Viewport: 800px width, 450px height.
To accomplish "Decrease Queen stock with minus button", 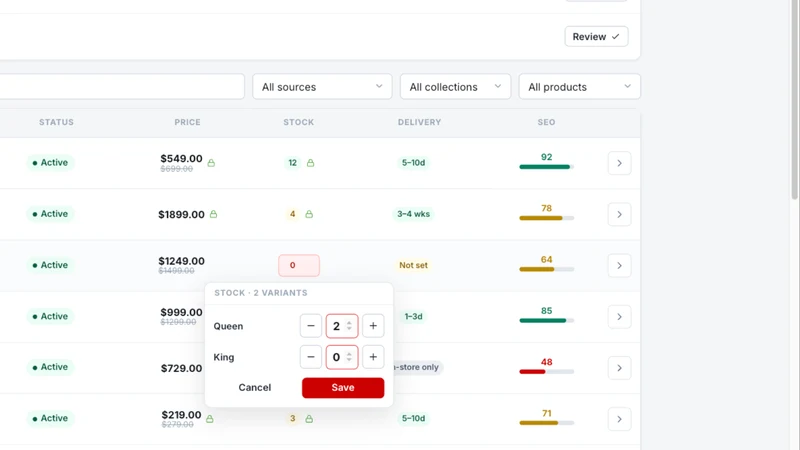I will [311, 326].
